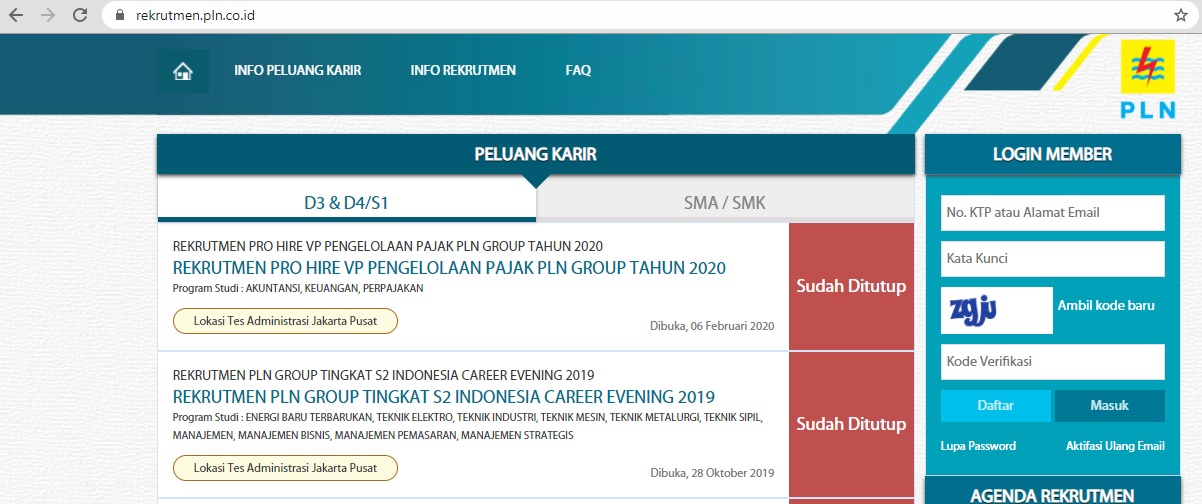Click the browser forward arrow

click(48, 16)
